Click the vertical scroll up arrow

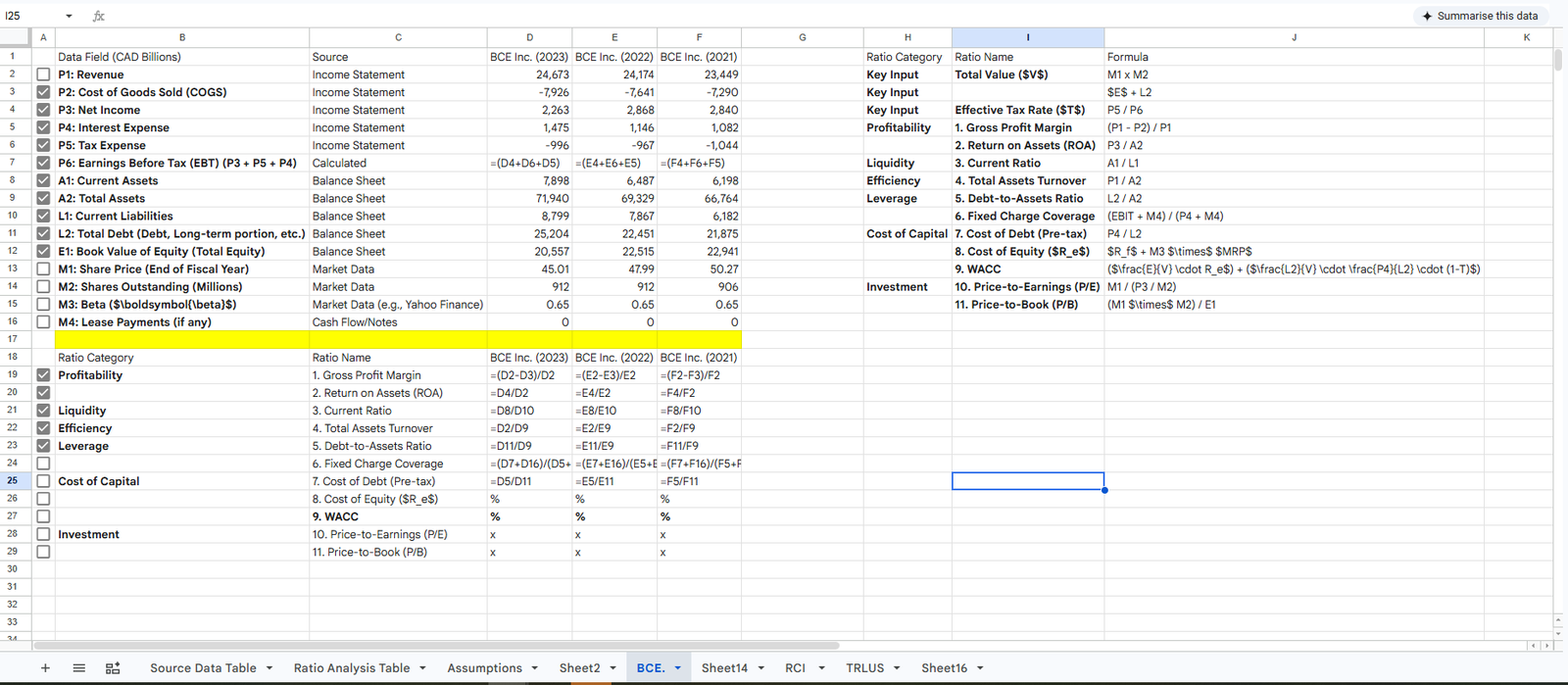click(1559, 619)
